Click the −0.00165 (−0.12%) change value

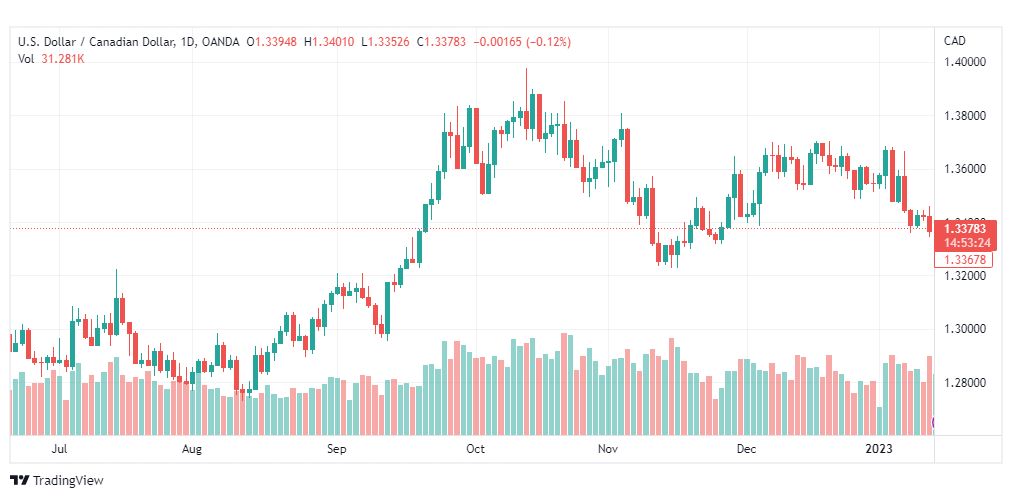coord(522,43)
